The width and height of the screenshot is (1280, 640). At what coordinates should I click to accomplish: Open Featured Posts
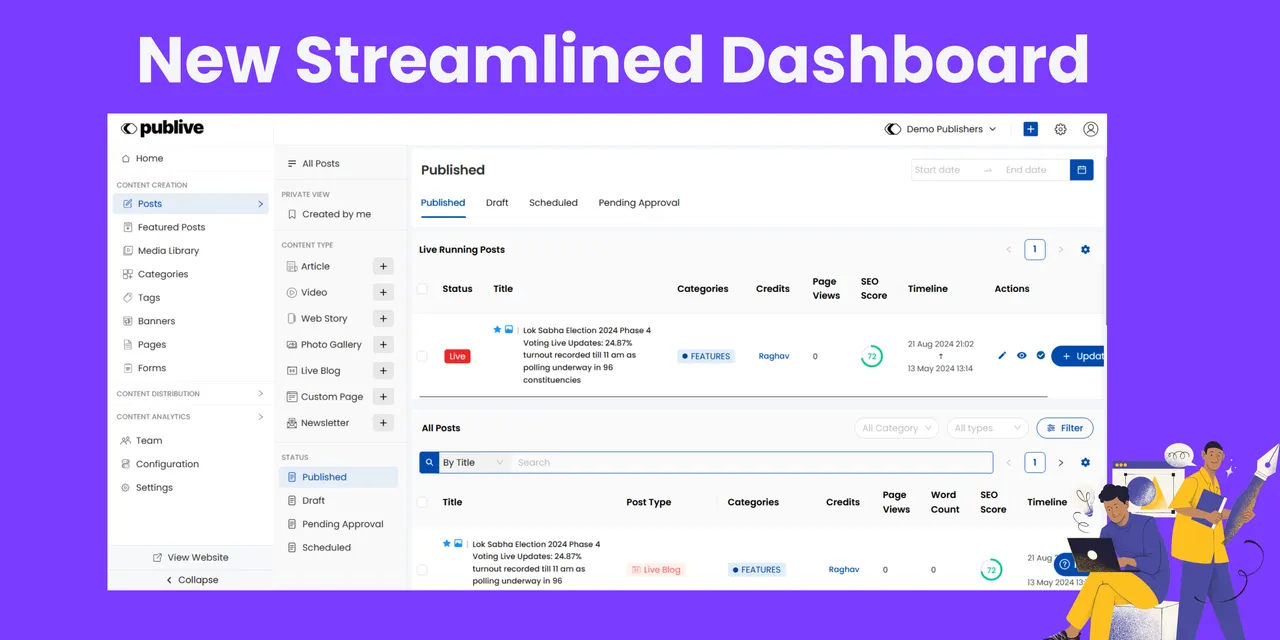point(171,227)
